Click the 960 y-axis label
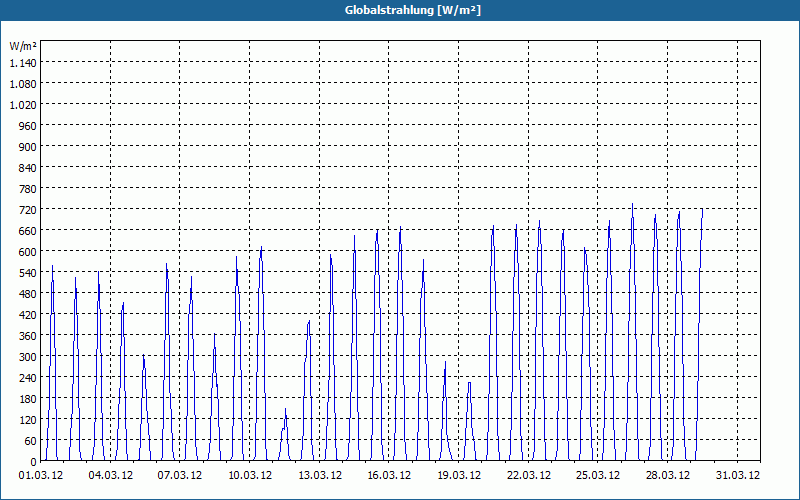 click(x=28, y=126)
